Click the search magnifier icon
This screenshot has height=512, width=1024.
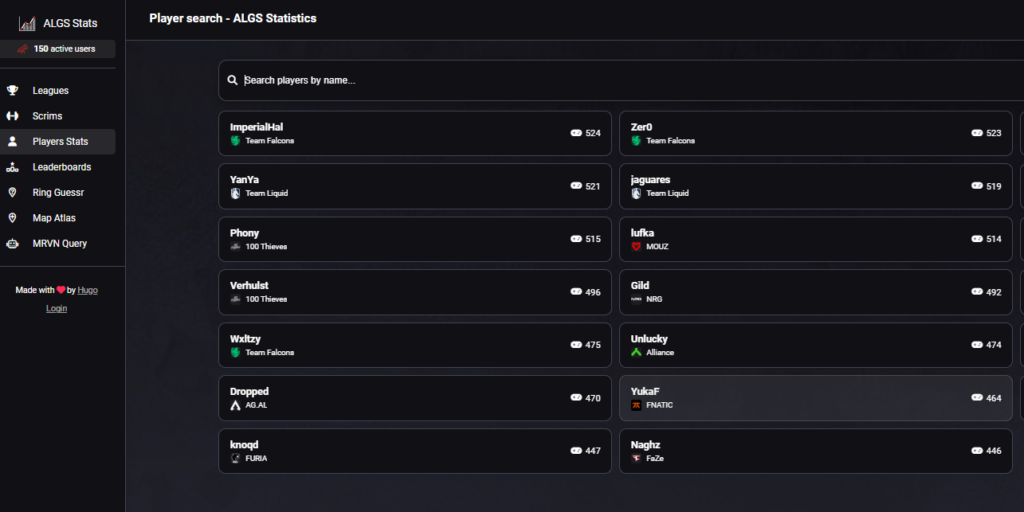(x=233, y=80)
